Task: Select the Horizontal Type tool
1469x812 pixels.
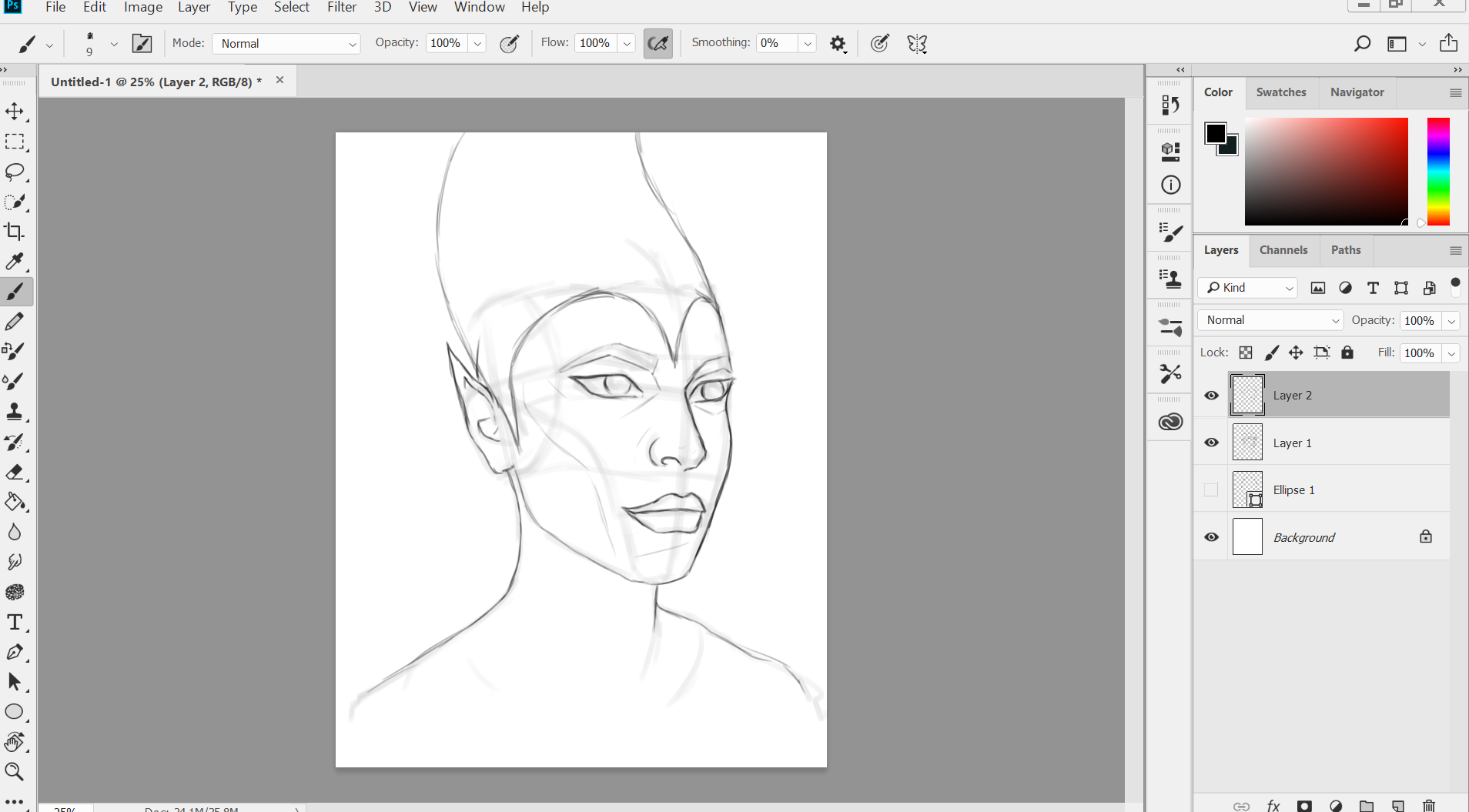Action: (x=15, y=622)
